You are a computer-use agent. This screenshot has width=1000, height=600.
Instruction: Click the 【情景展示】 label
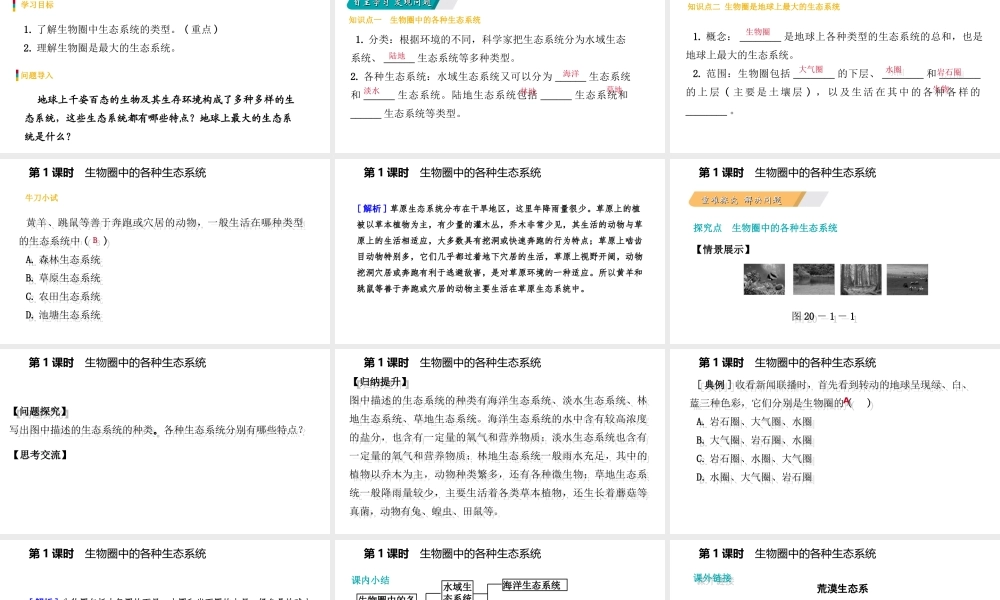(x=722, y=249)
